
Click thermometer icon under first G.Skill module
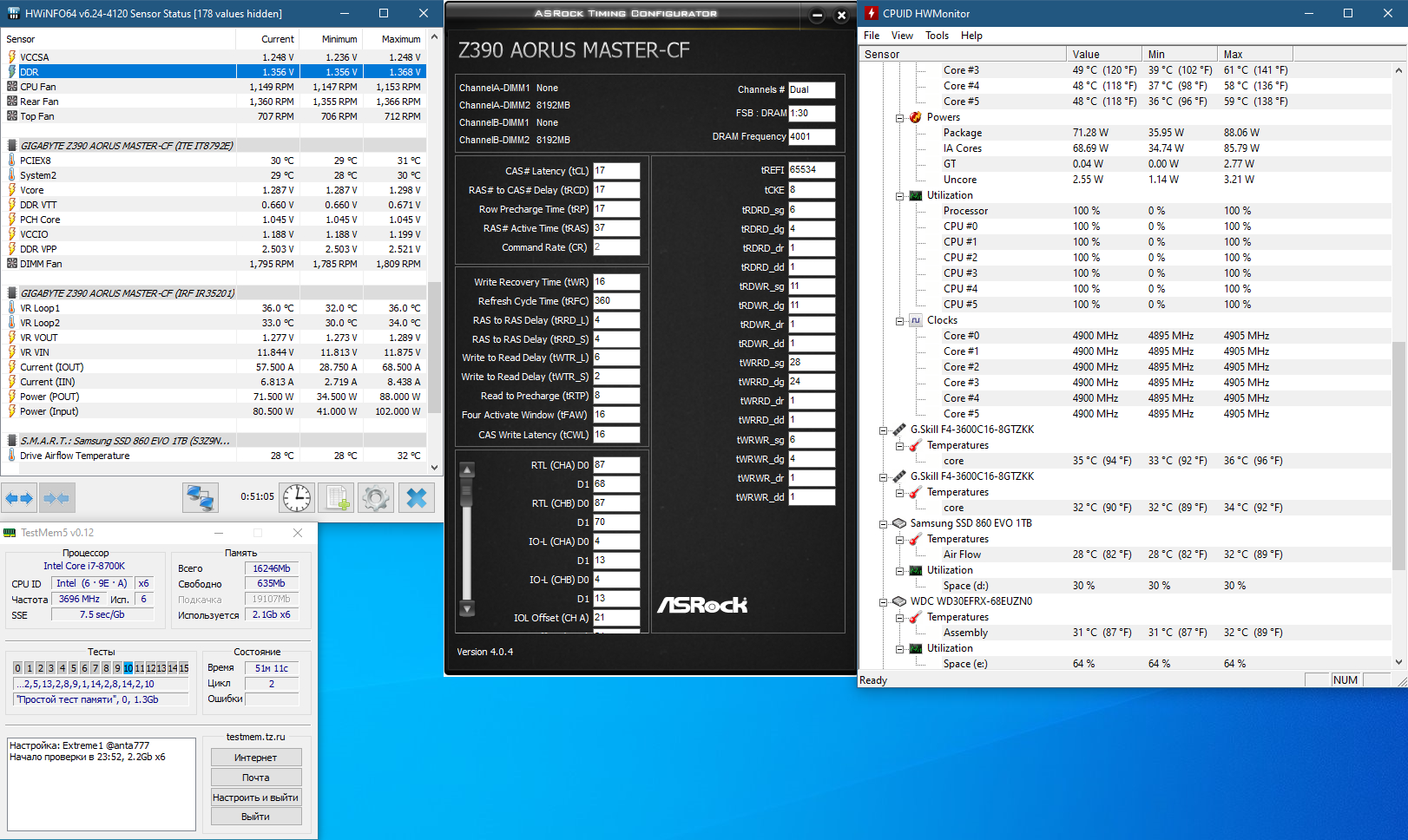point(915,445)
